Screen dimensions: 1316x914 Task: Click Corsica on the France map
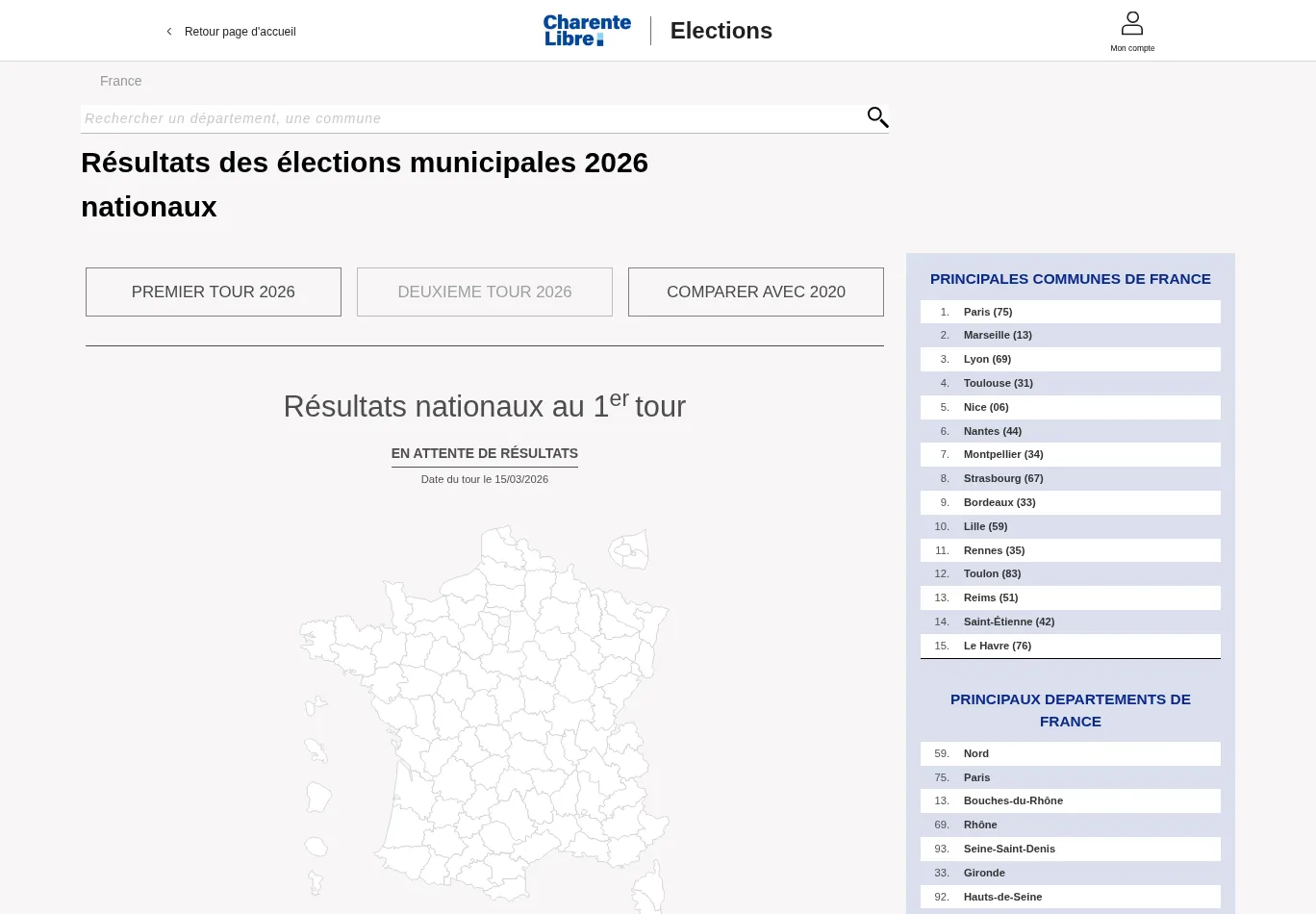(651, 887)
